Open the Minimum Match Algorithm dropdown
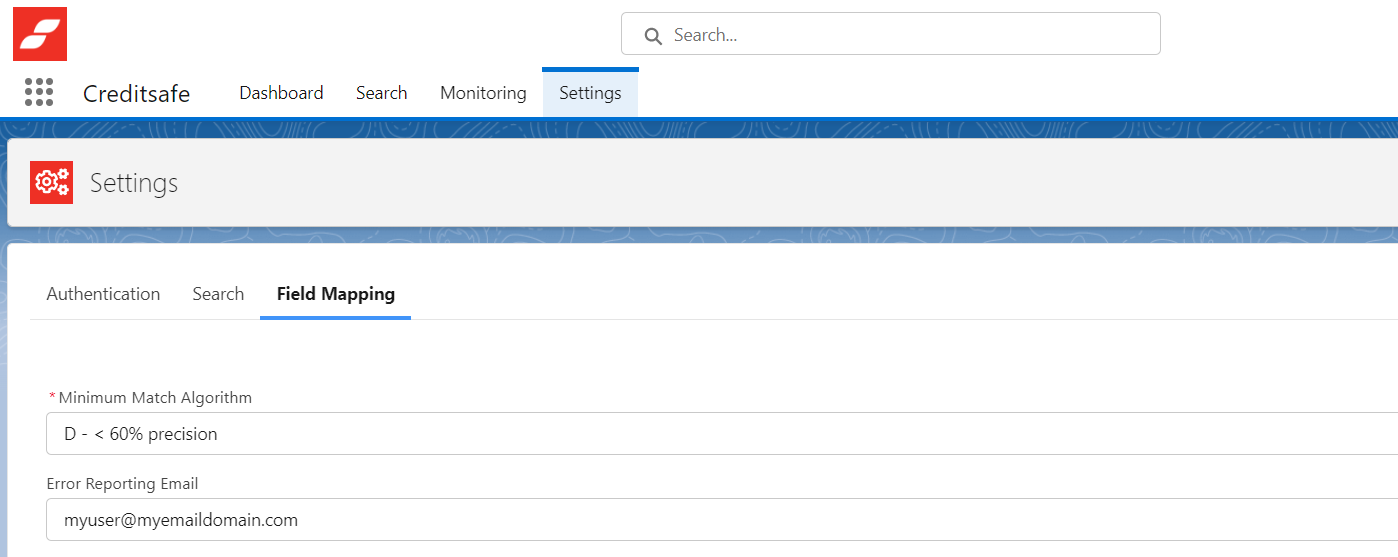Screen dimensions: 1398x557 pyautogui.click(x=720, y=434)
